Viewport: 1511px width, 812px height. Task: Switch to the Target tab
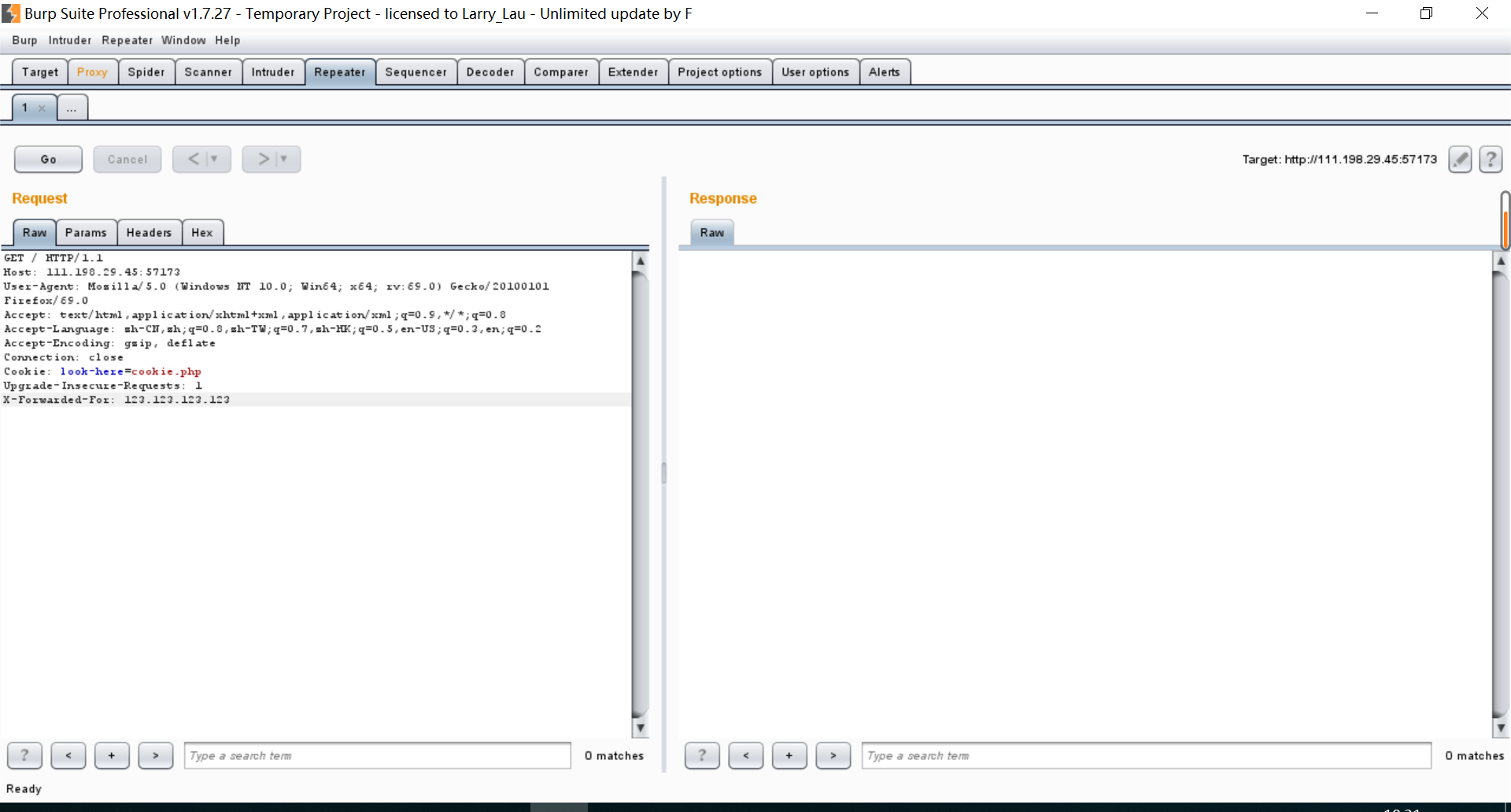(x=40, y=72)
